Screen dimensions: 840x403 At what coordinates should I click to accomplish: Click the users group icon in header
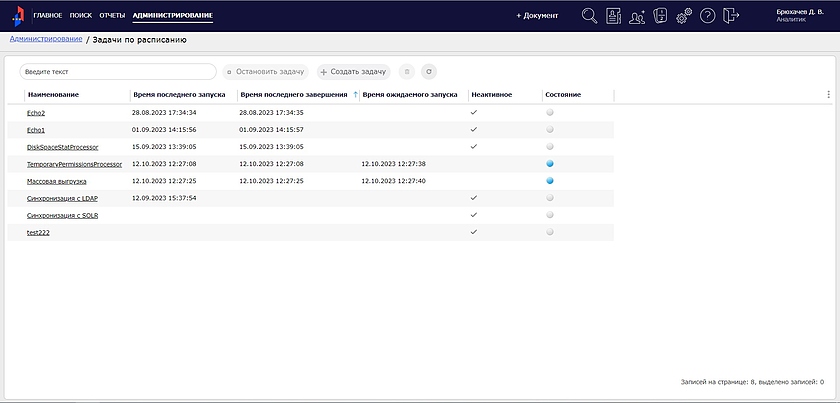pyautogui.click(x=637, y=16)
